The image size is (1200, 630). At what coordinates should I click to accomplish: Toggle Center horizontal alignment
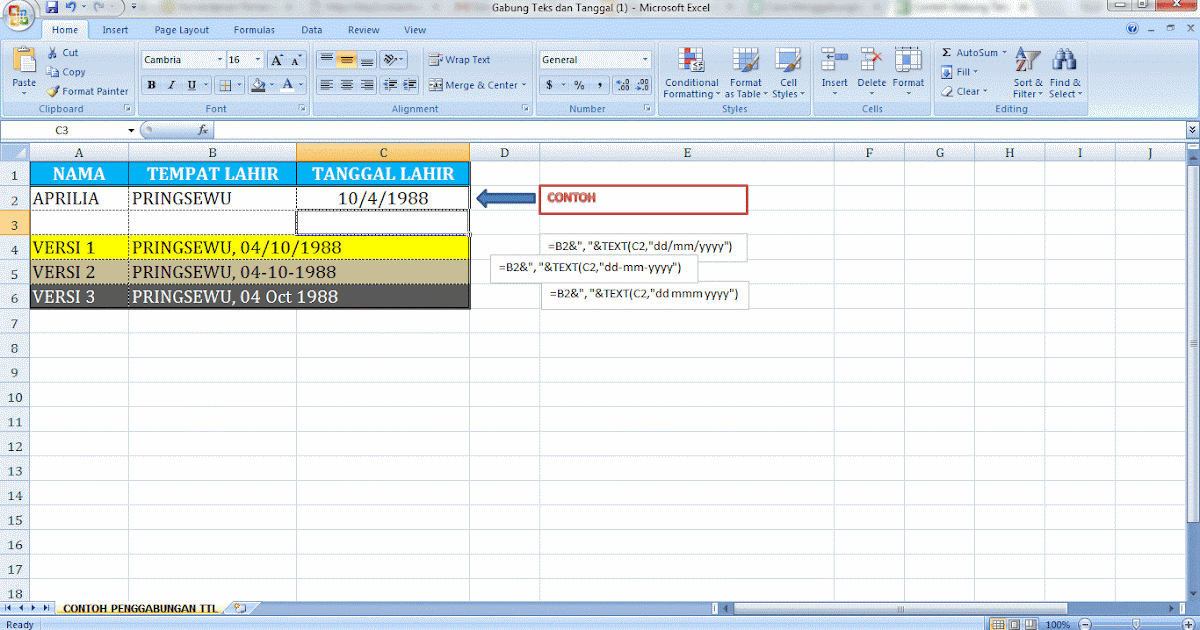tap(347, 85)
